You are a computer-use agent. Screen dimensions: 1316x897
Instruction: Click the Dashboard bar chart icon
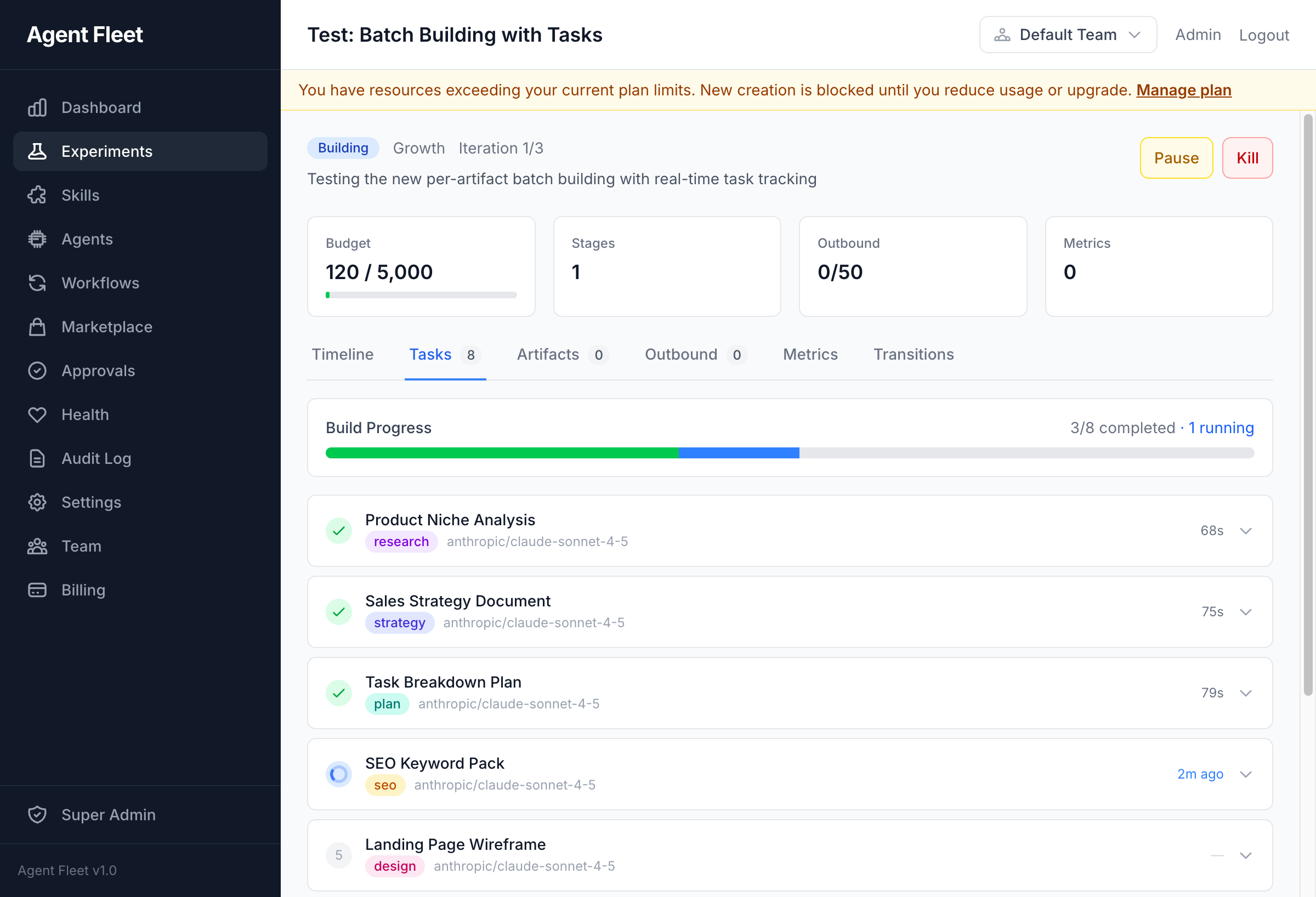pyautogui.click(x=37, y=107)
